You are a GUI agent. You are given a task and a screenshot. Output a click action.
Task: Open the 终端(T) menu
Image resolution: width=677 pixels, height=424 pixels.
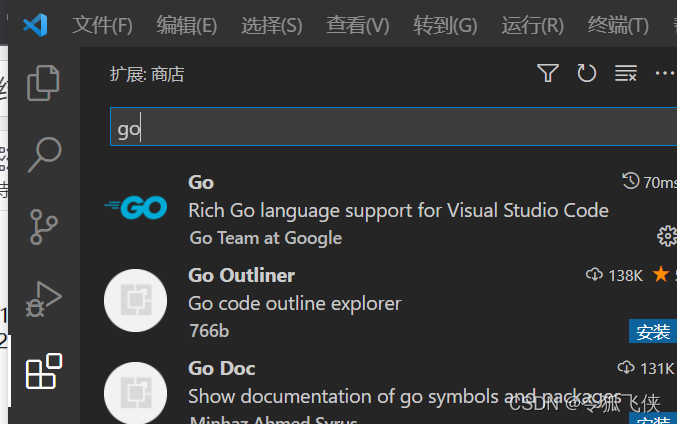point(618,25)
